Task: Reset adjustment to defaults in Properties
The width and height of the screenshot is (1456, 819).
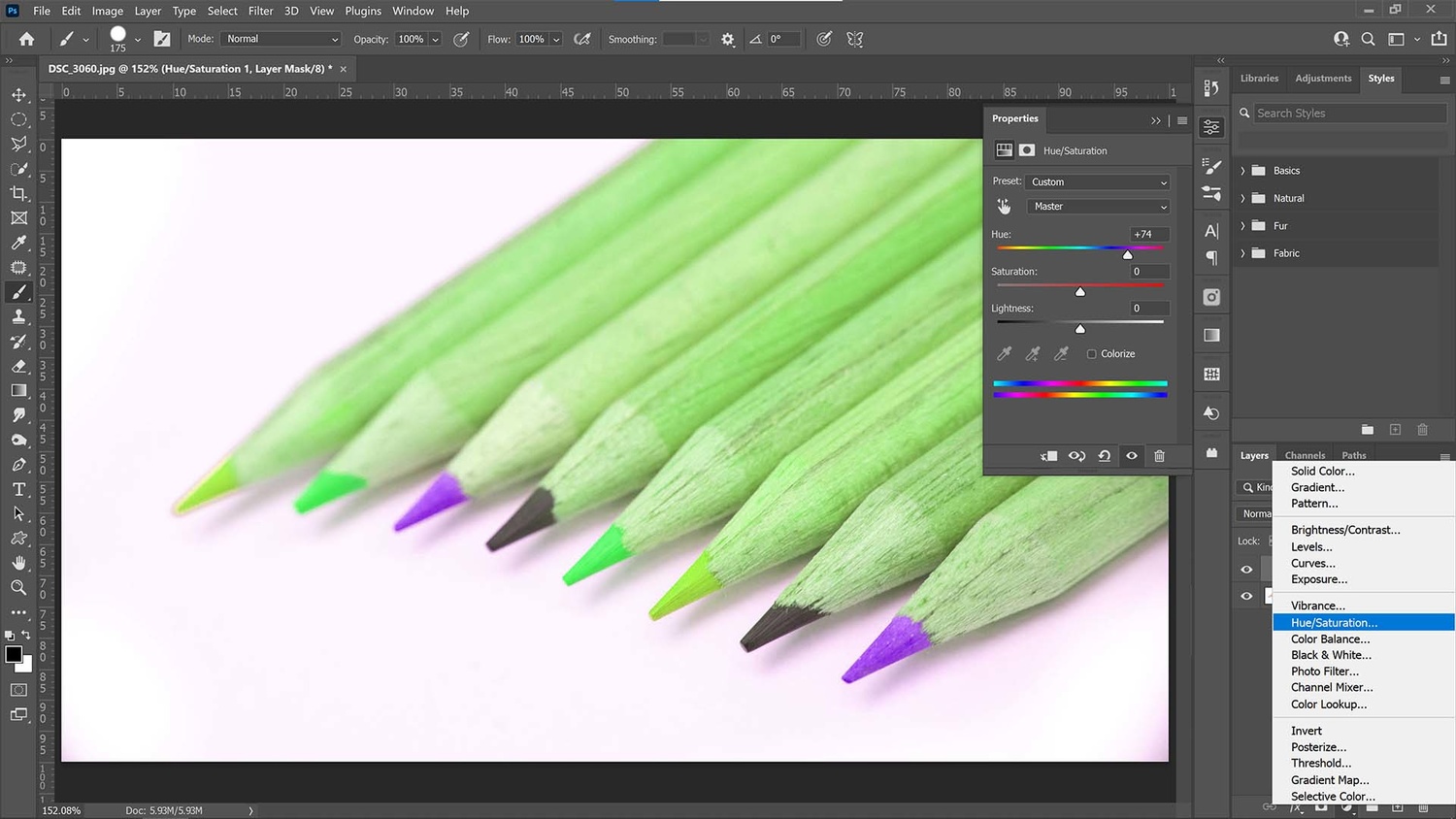Action: click(1105, 456)
